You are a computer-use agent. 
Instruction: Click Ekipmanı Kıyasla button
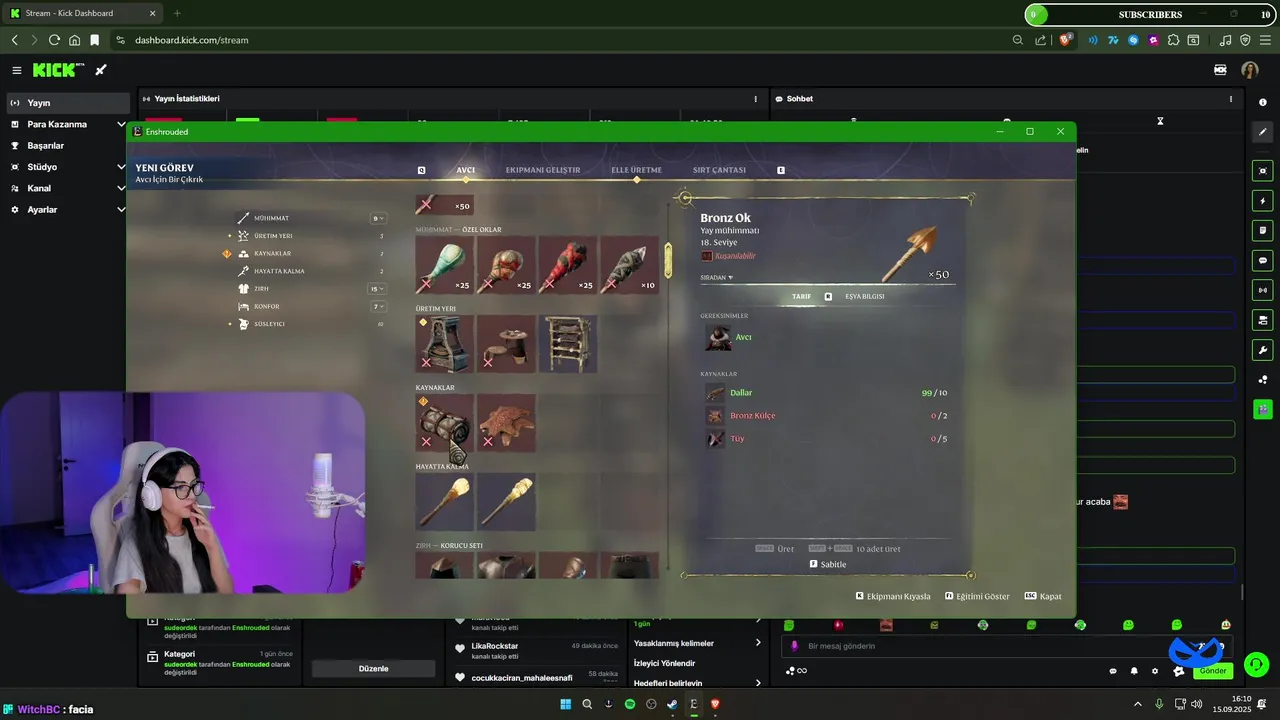(x=893, y=596)
